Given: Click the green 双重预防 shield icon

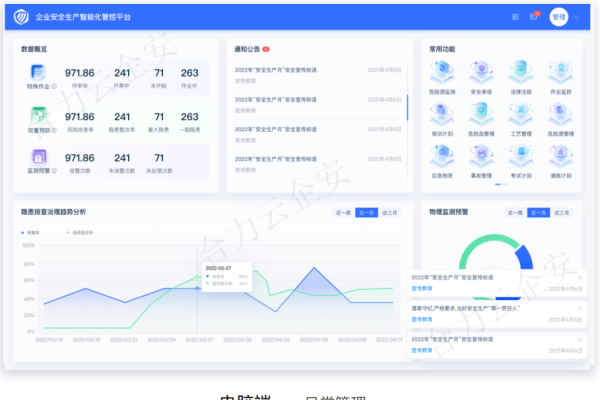Looking at the screenshot, I should tap(38, 115).
